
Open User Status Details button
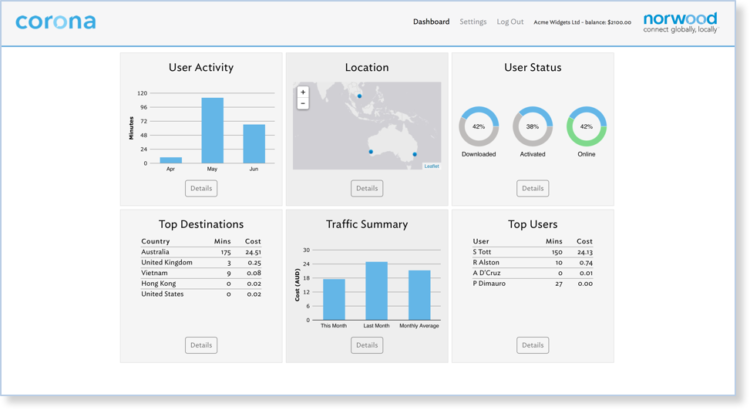(532, 188)
